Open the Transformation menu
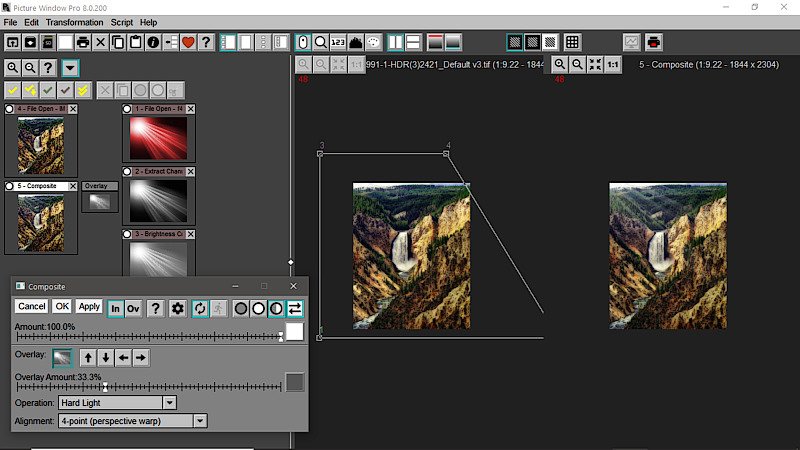Viewport: 800px width, 450px height. pyautogui.click(x=74, y=22)
